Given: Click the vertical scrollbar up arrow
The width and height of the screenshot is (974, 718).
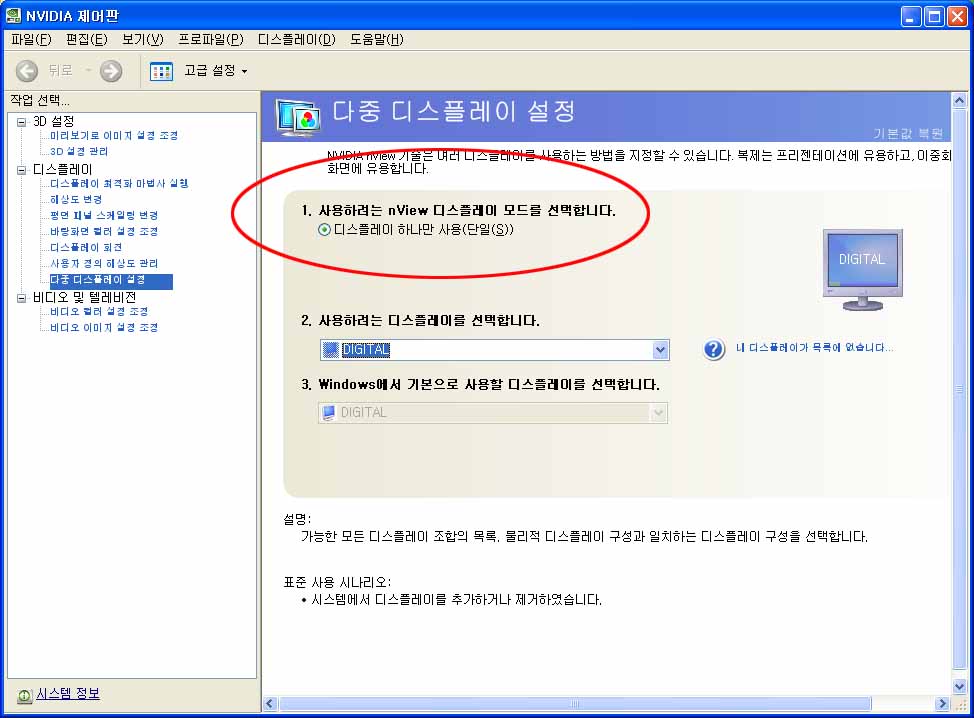Looking at the screenshot, I should pyautogui.click(x=959, y=100).
